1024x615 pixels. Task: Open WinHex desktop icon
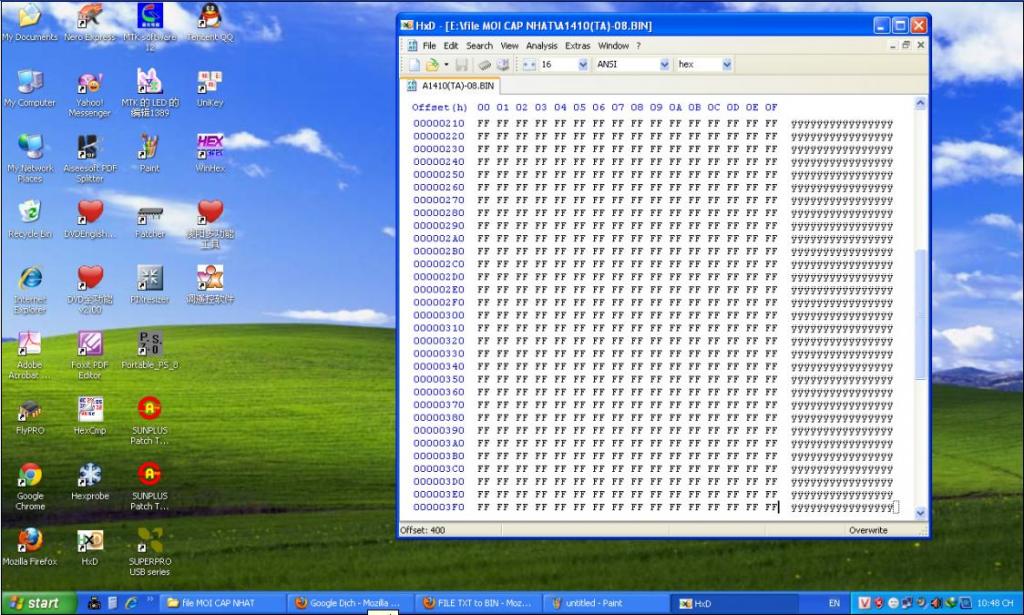210,153
